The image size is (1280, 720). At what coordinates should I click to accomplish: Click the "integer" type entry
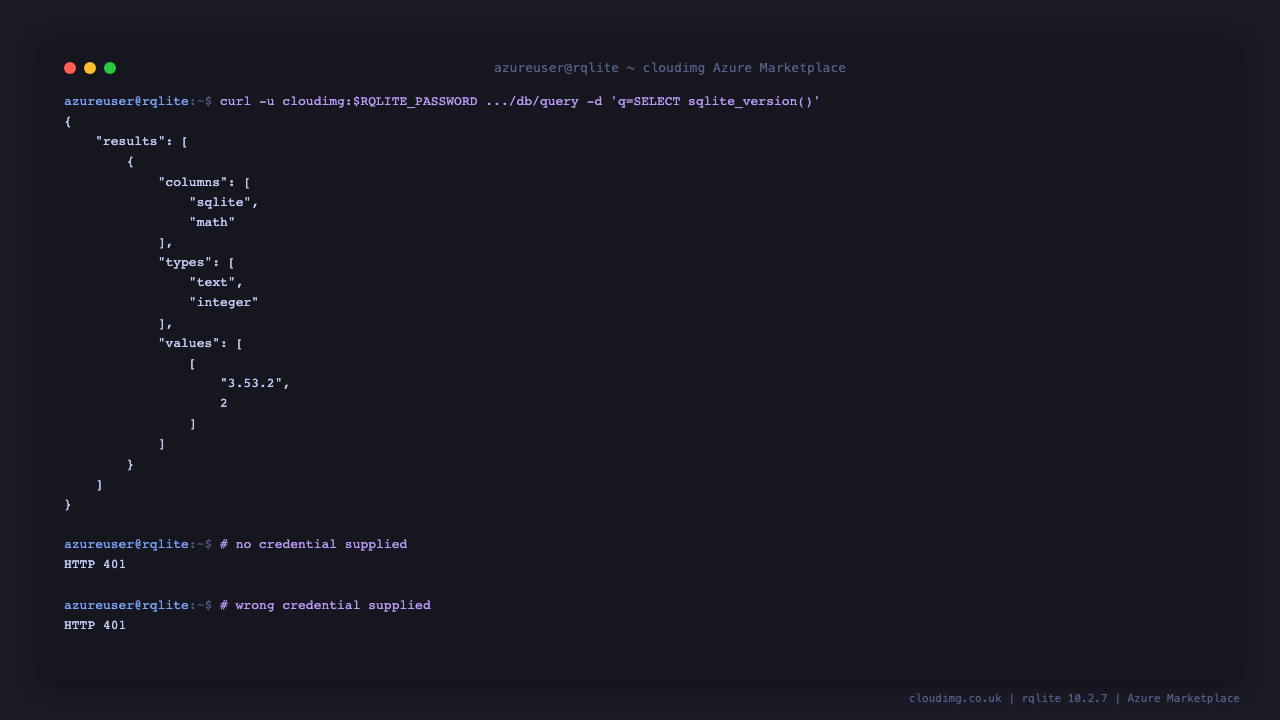pos(224,302)
